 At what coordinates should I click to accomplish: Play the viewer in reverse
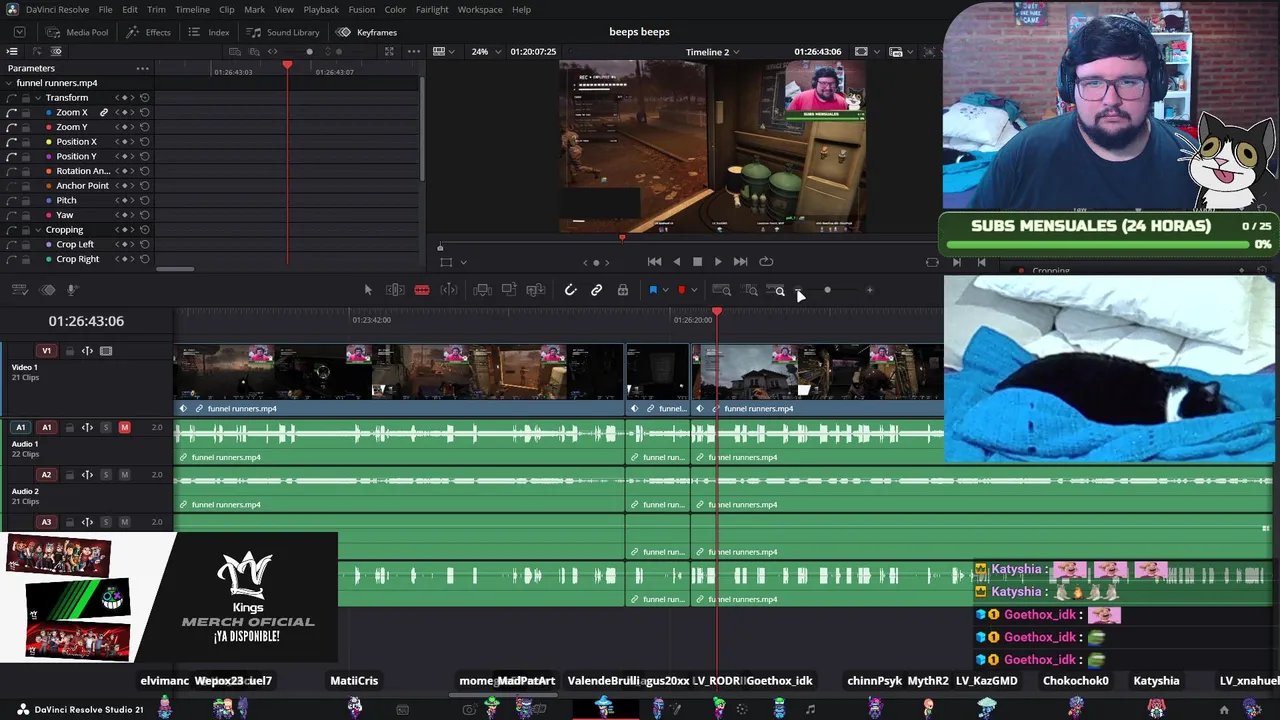pyautogui.click(x=676, y=262)
